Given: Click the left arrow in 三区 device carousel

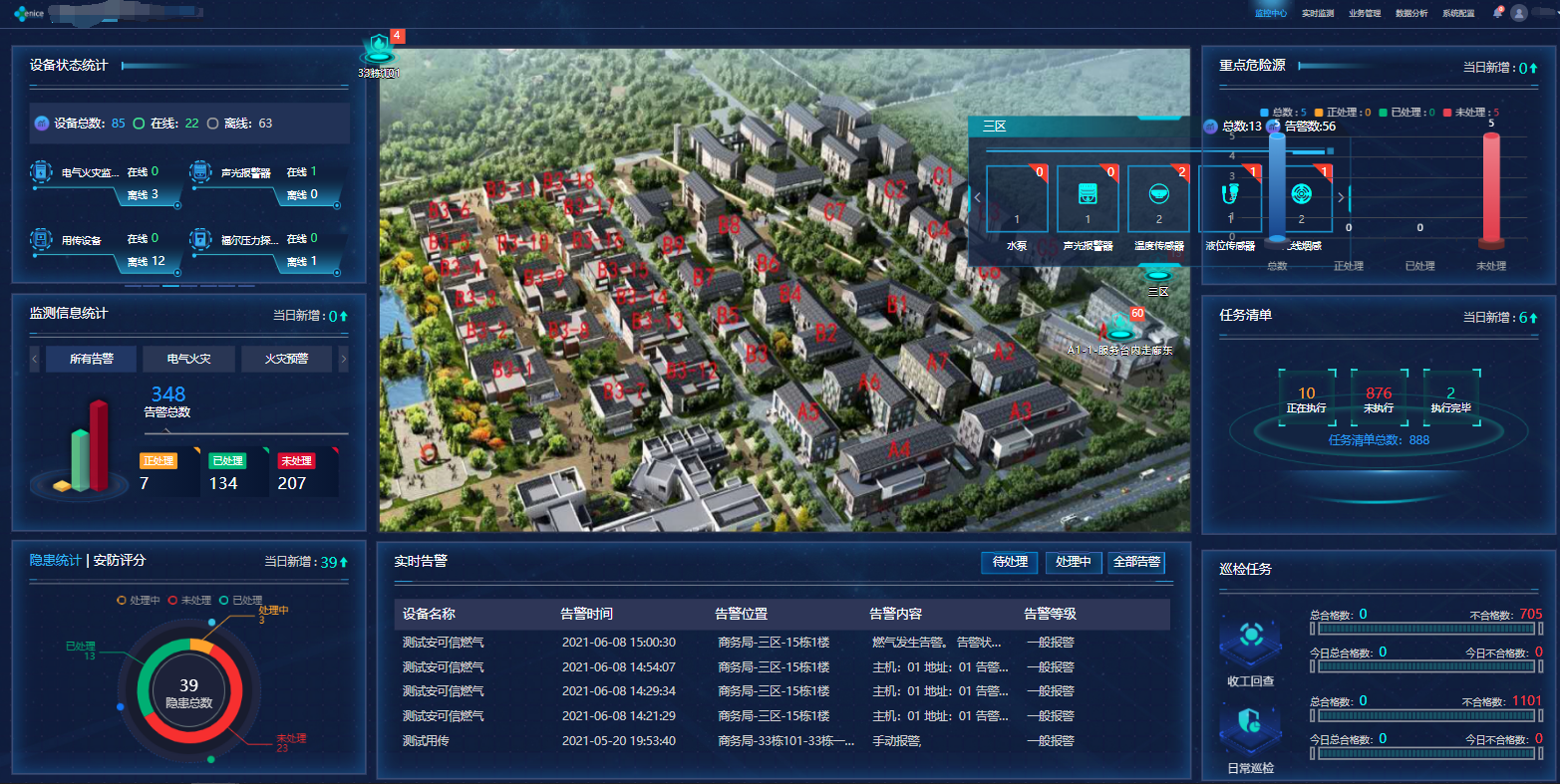Looking at the screenshot, I should [x=978, y=197].
